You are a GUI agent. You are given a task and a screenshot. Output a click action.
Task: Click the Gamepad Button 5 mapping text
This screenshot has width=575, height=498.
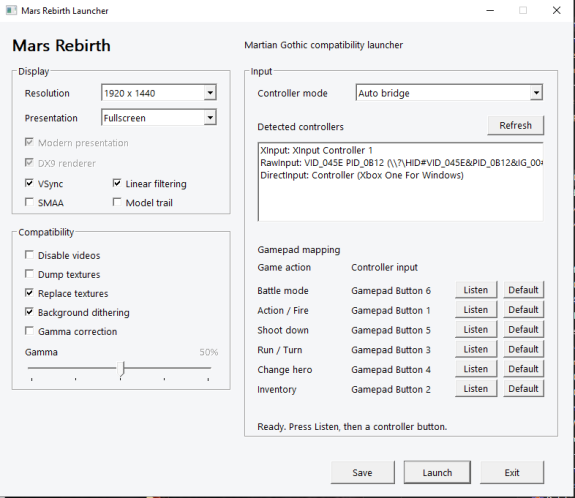point(391,330)
